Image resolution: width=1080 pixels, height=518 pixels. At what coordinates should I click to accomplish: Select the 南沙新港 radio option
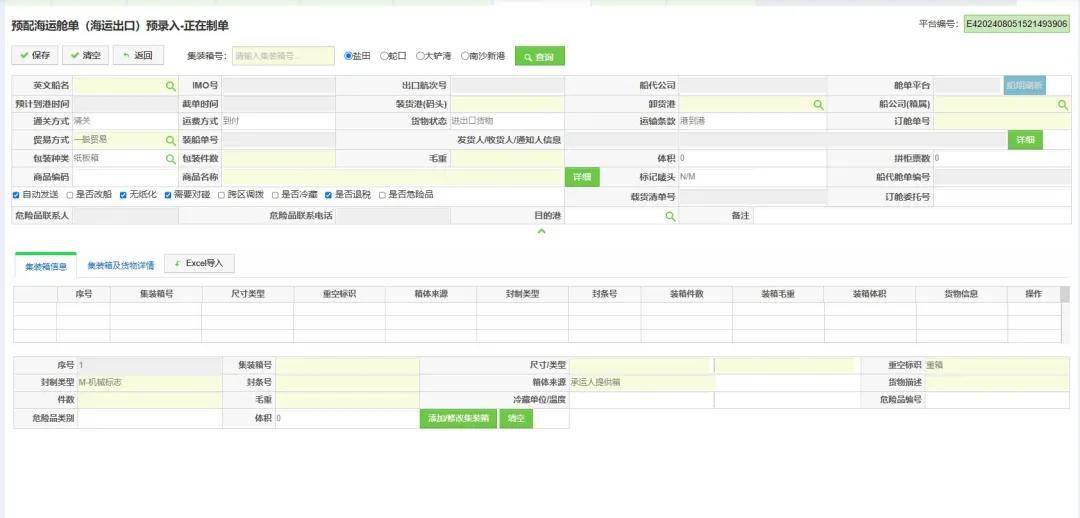pyautogui.click(x=464, y=56)
